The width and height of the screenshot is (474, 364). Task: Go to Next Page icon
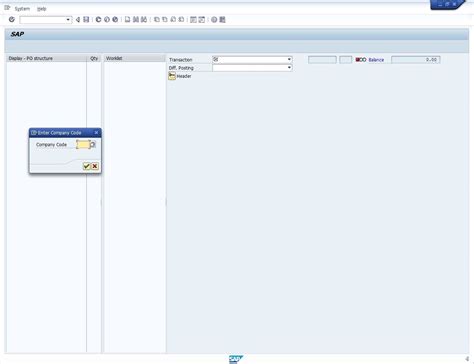click(173, 20)
